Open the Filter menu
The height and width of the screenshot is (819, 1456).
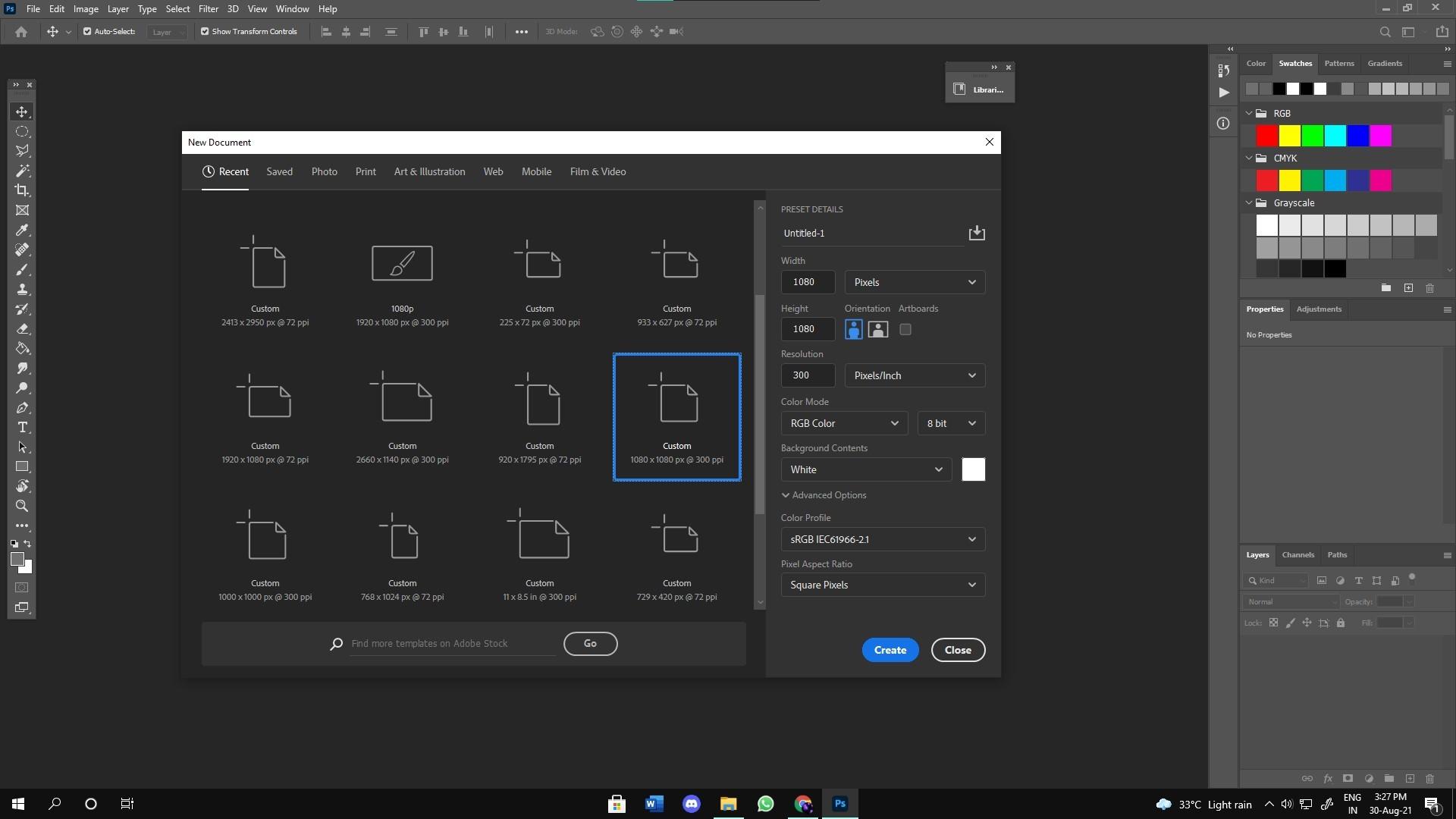click(208, 9)
